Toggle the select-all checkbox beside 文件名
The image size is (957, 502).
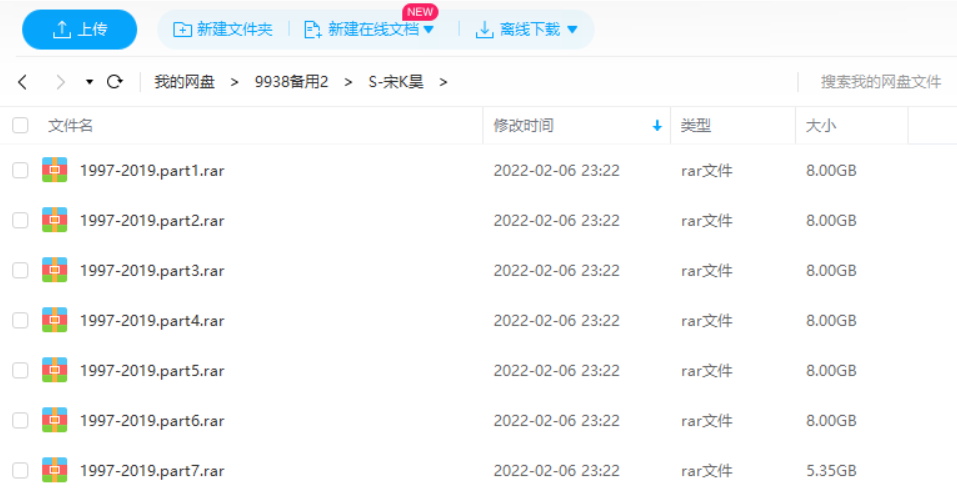point(20,126)
